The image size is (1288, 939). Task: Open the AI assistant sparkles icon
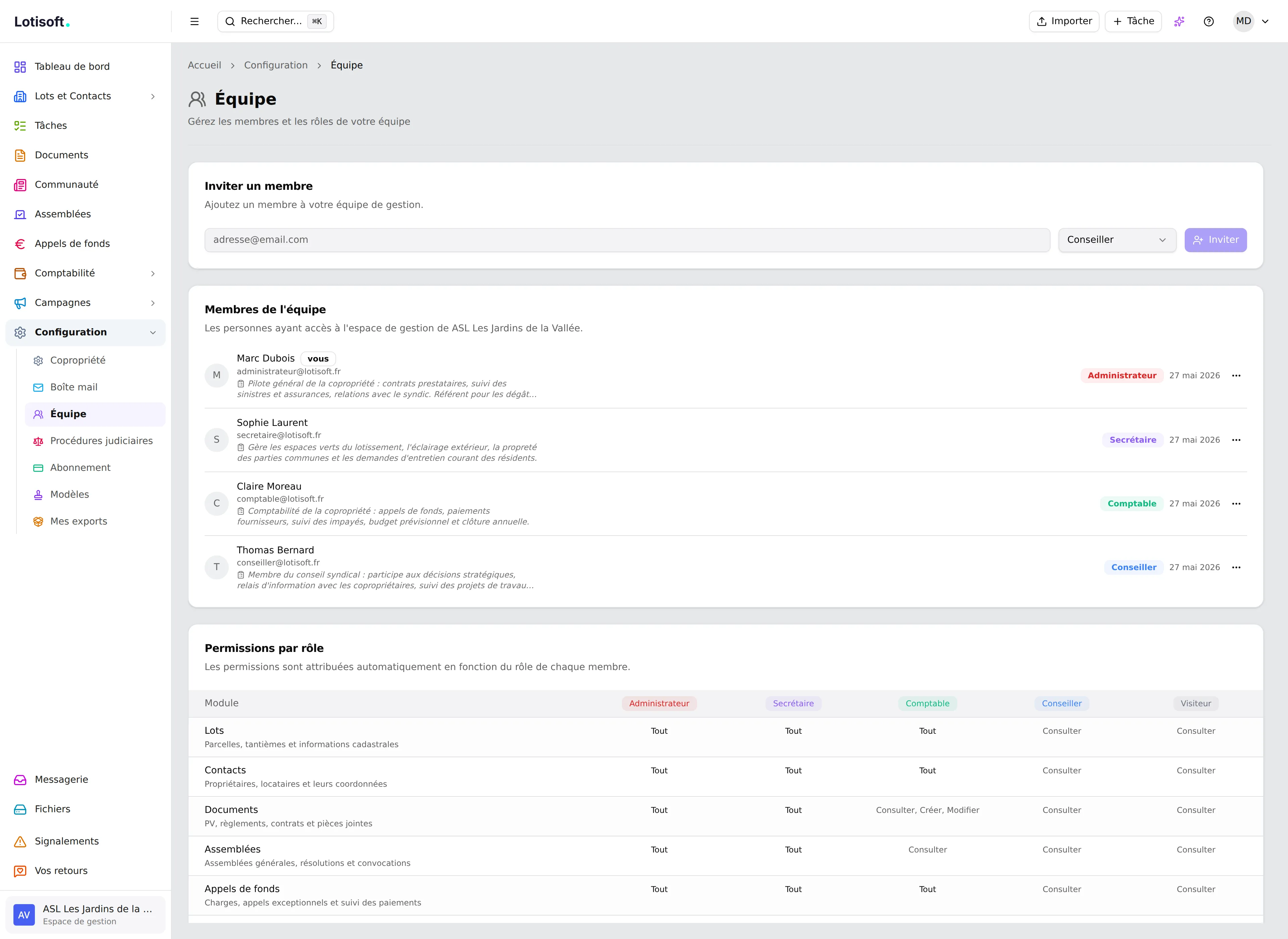pyautogui.click(x=1179, y=21)
